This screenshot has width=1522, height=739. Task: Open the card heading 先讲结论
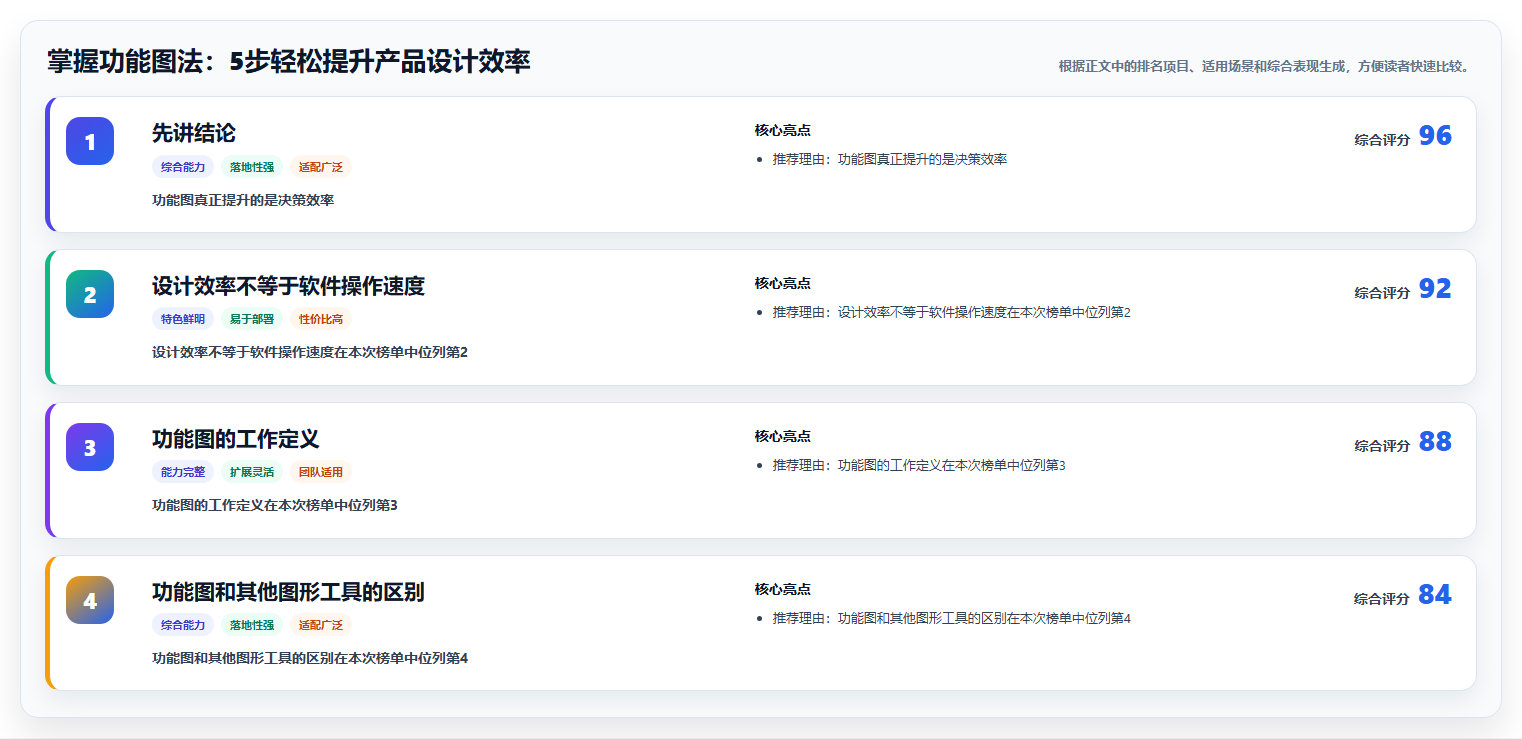(x=194, y=133)
